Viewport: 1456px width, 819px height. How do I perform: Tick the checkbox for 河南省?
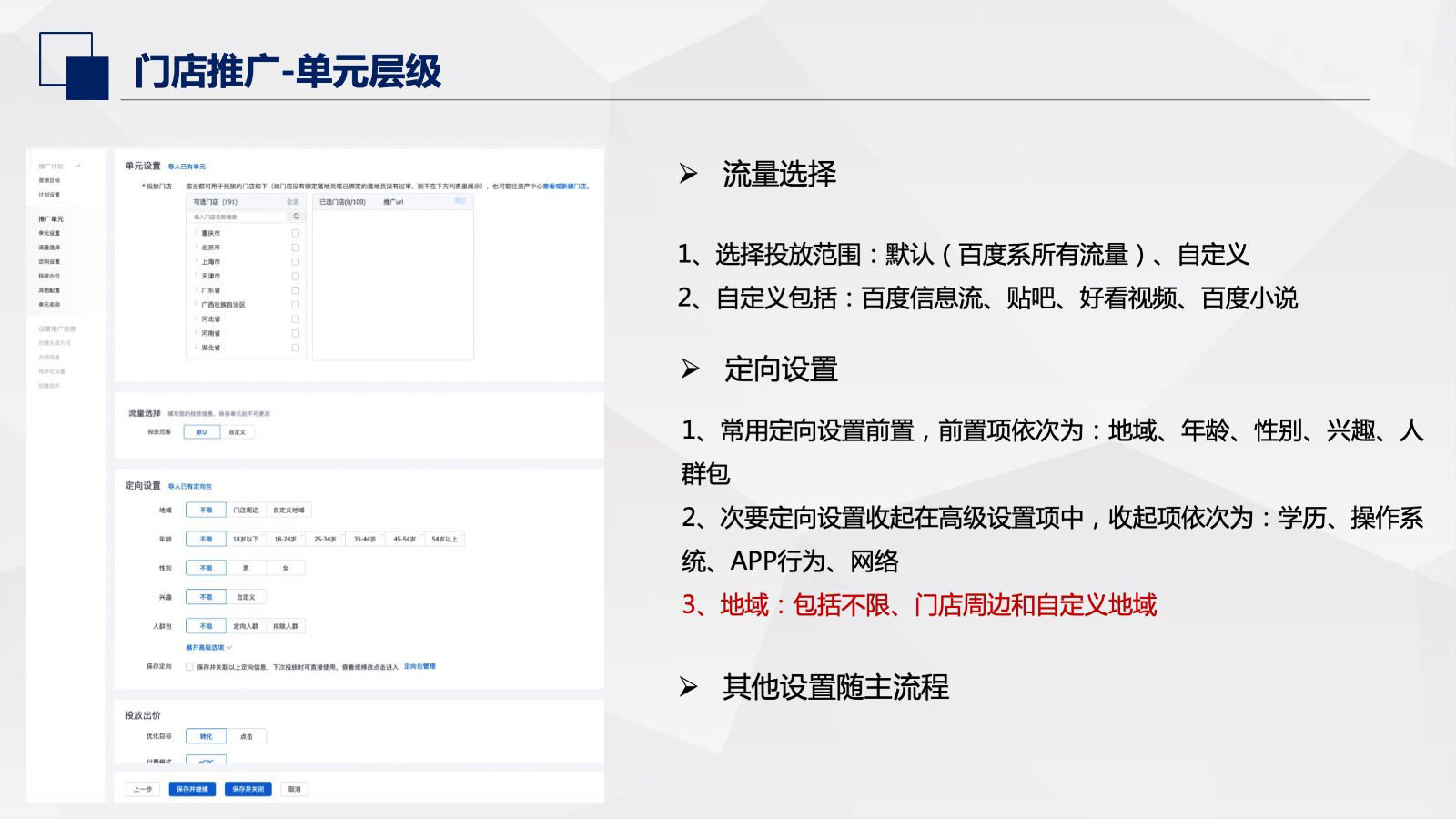coord(295,333)
